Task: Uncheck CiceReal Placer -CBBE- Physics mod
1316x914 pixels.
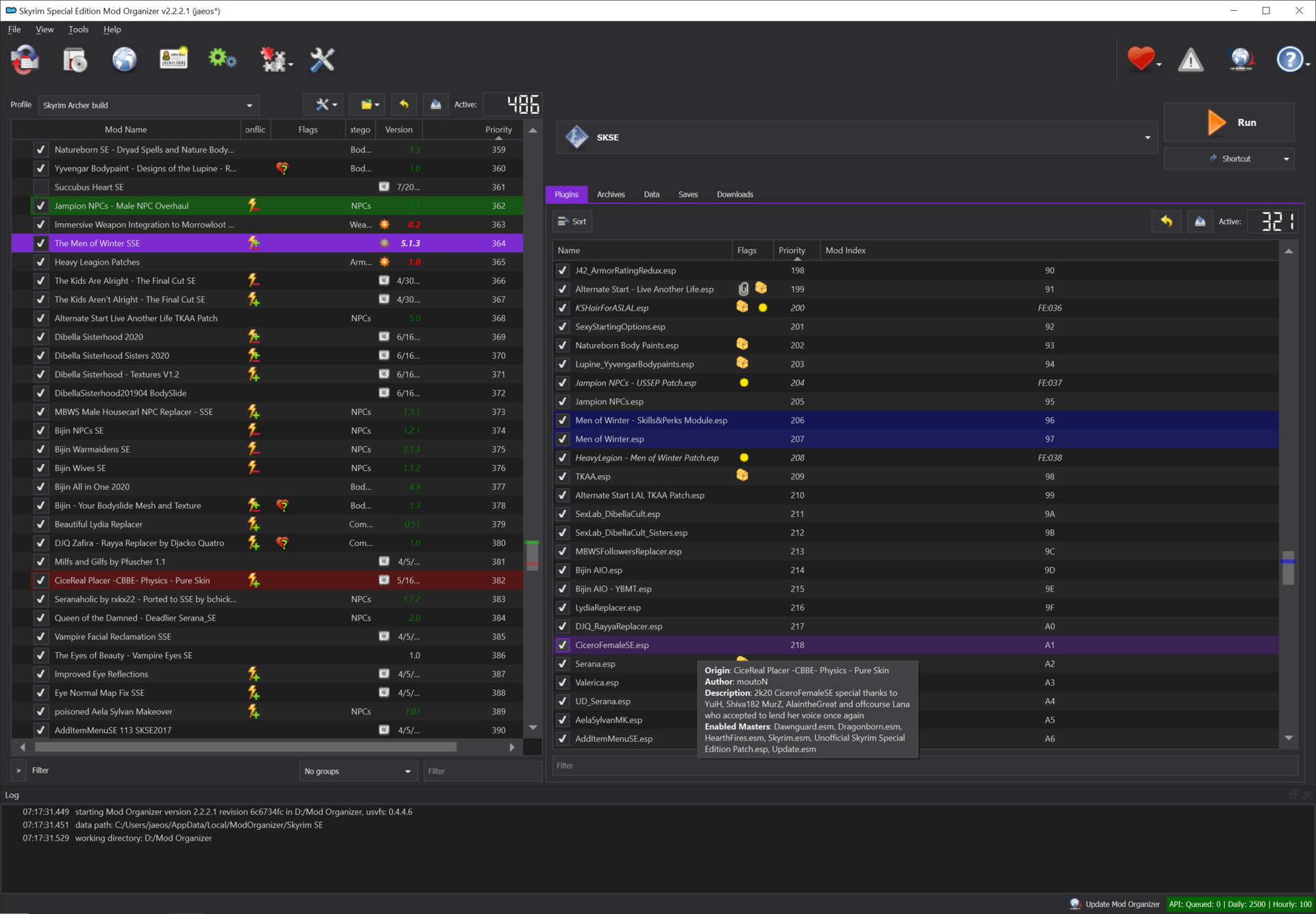Action: [x=41, y=580]
